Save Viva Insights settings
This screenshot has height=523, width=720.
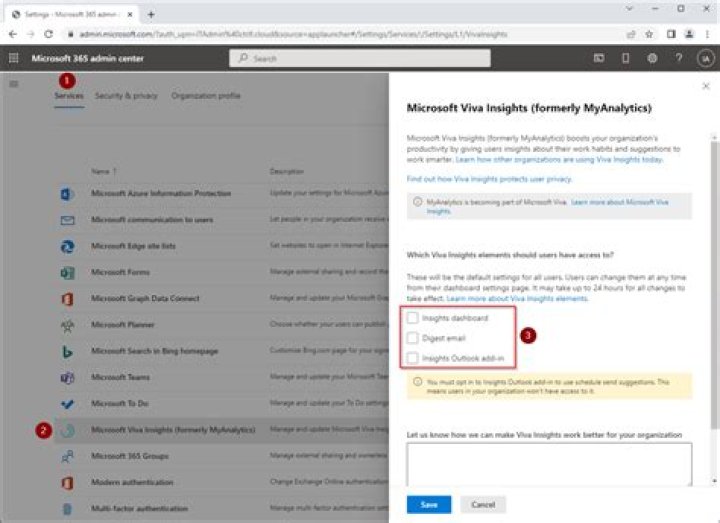pos(429,505)
